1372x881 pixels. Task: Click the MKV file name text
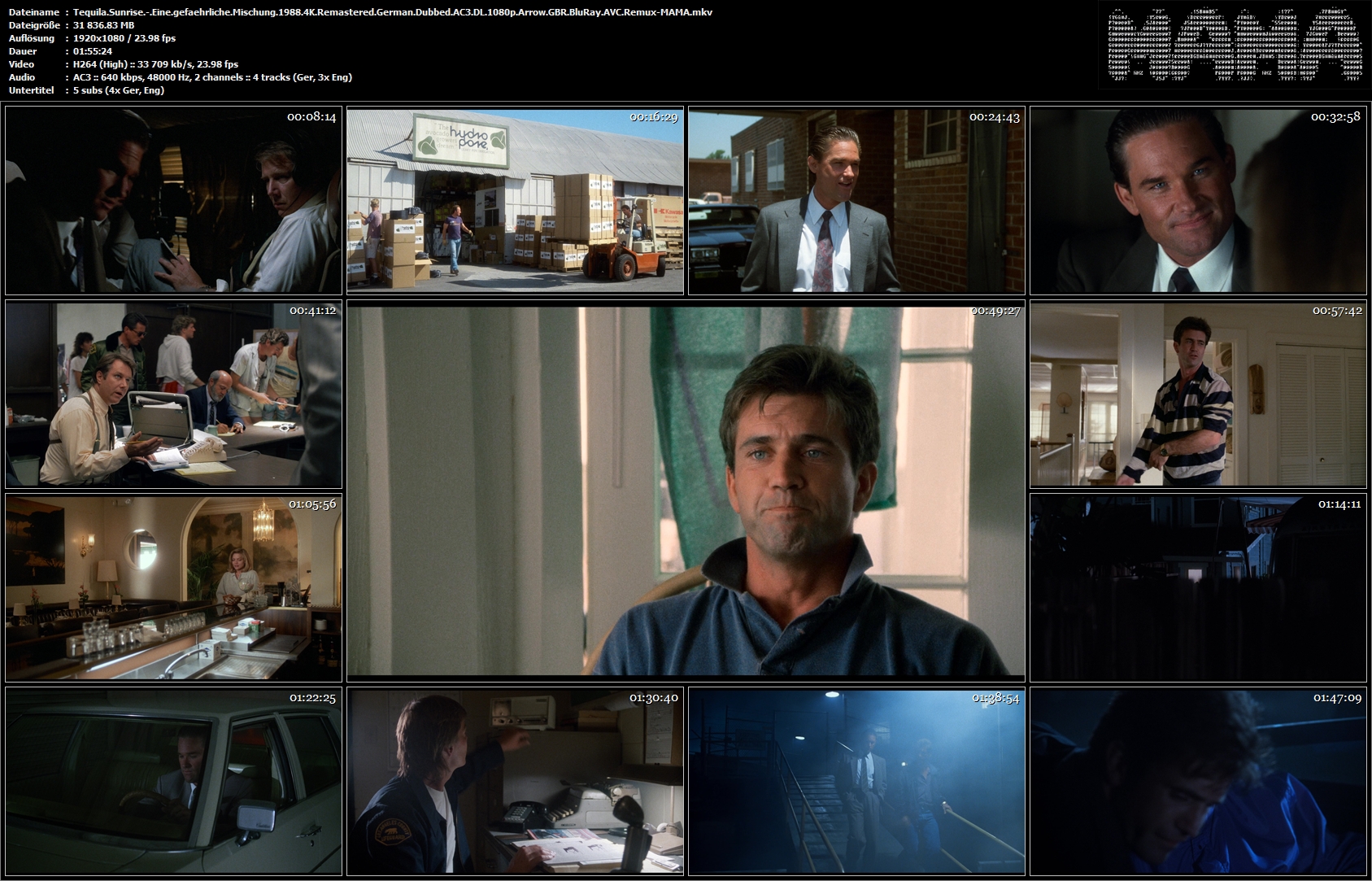(x=393, y=12)
